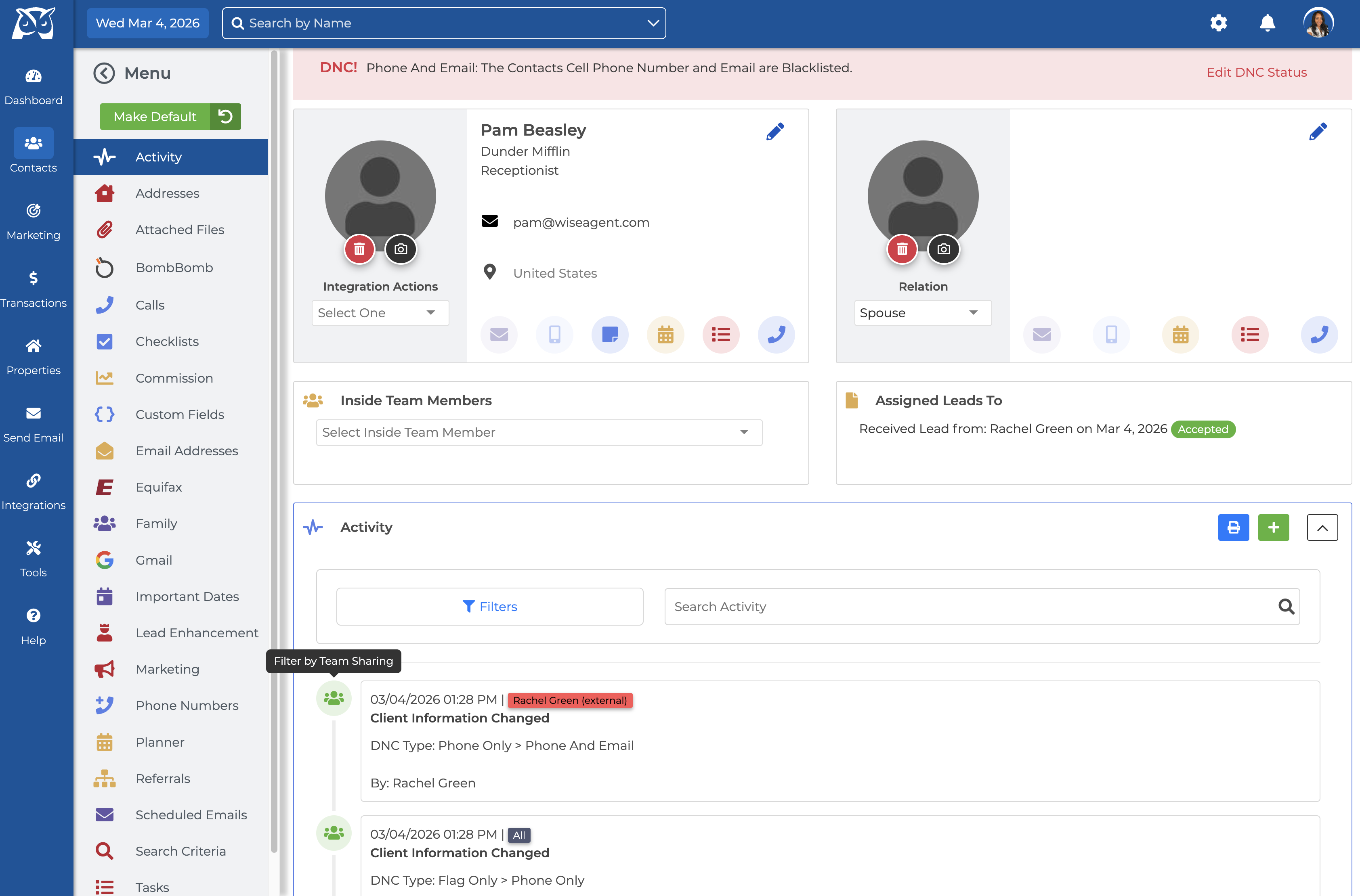Edit the Spouse relation card pencil

tap(1318, 132)
